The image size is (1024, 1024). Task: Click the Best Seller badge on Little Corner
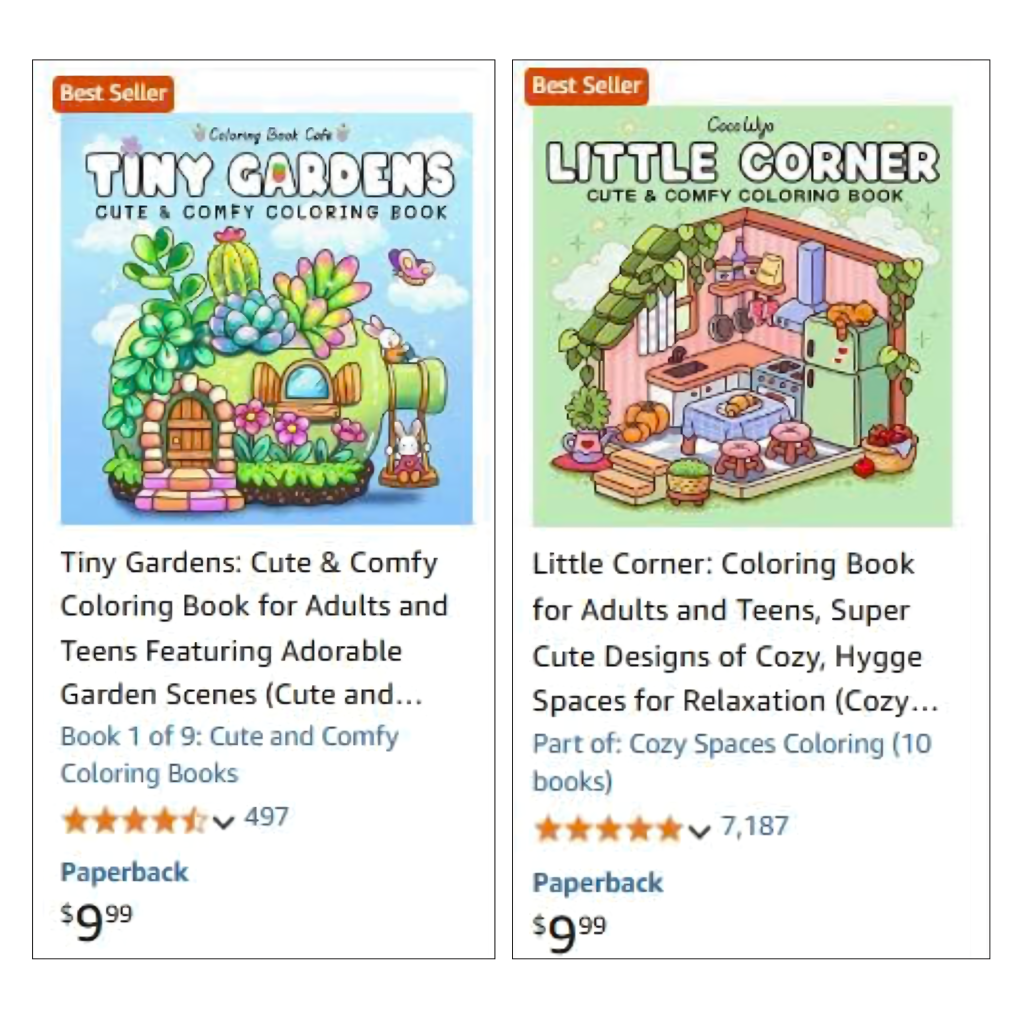pyautogui.click(x=586, y=86)
